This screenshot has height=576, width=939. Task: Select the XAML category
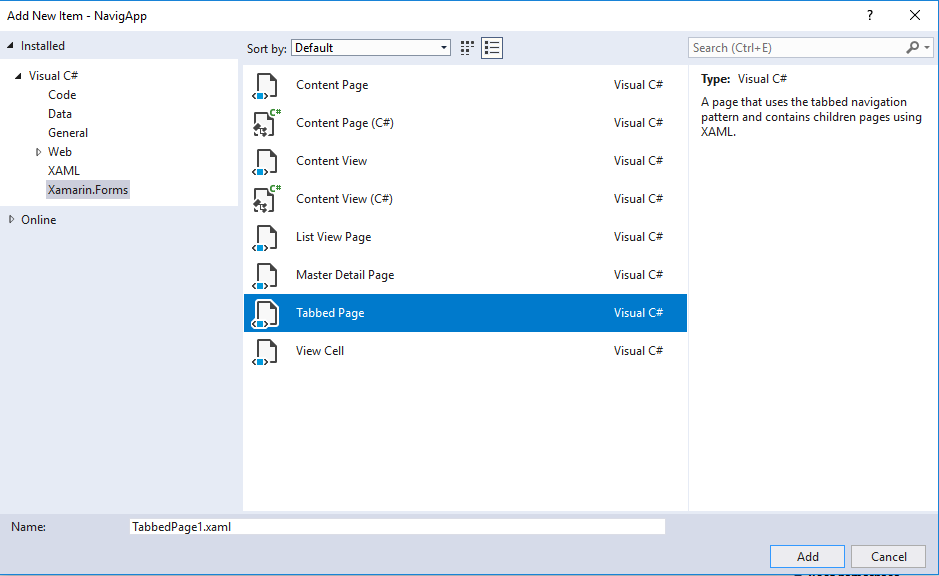click(x=64, y=171)
